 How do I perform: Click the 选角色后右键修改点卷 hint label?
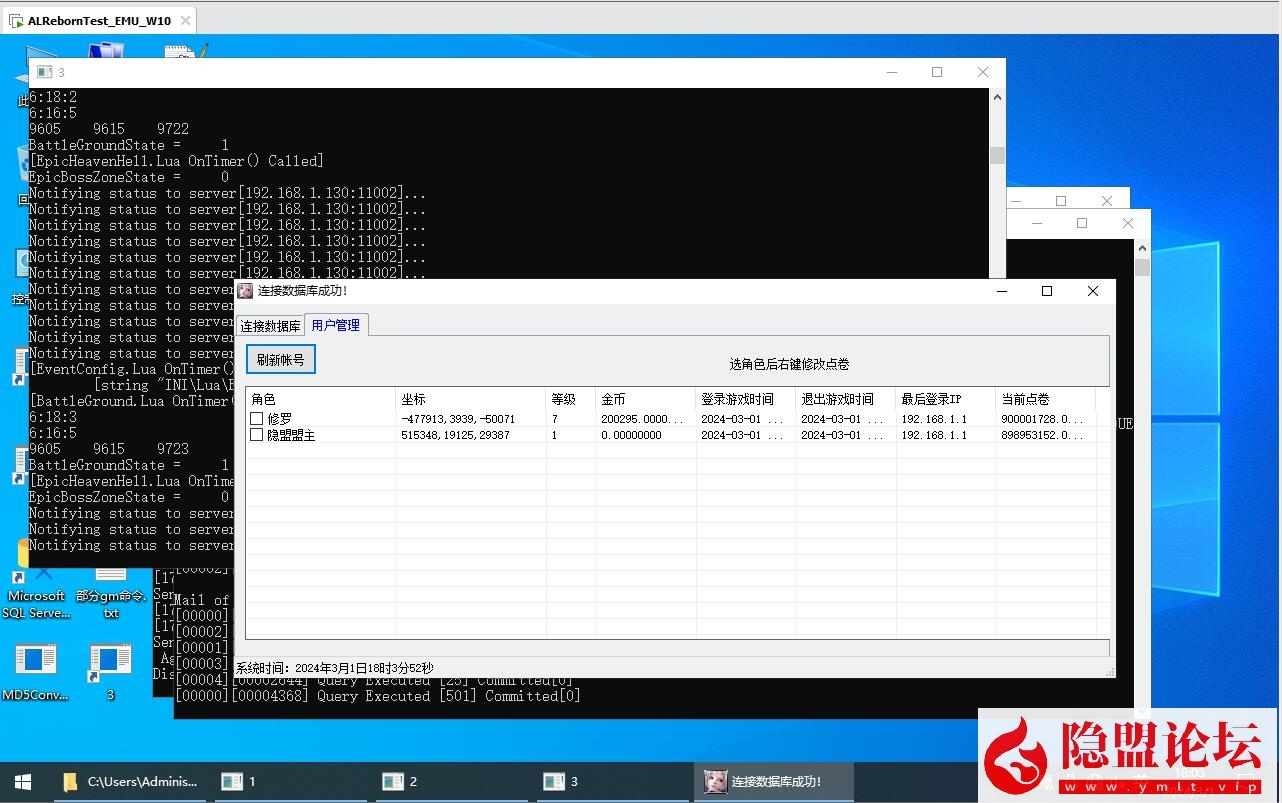(789, 364)
